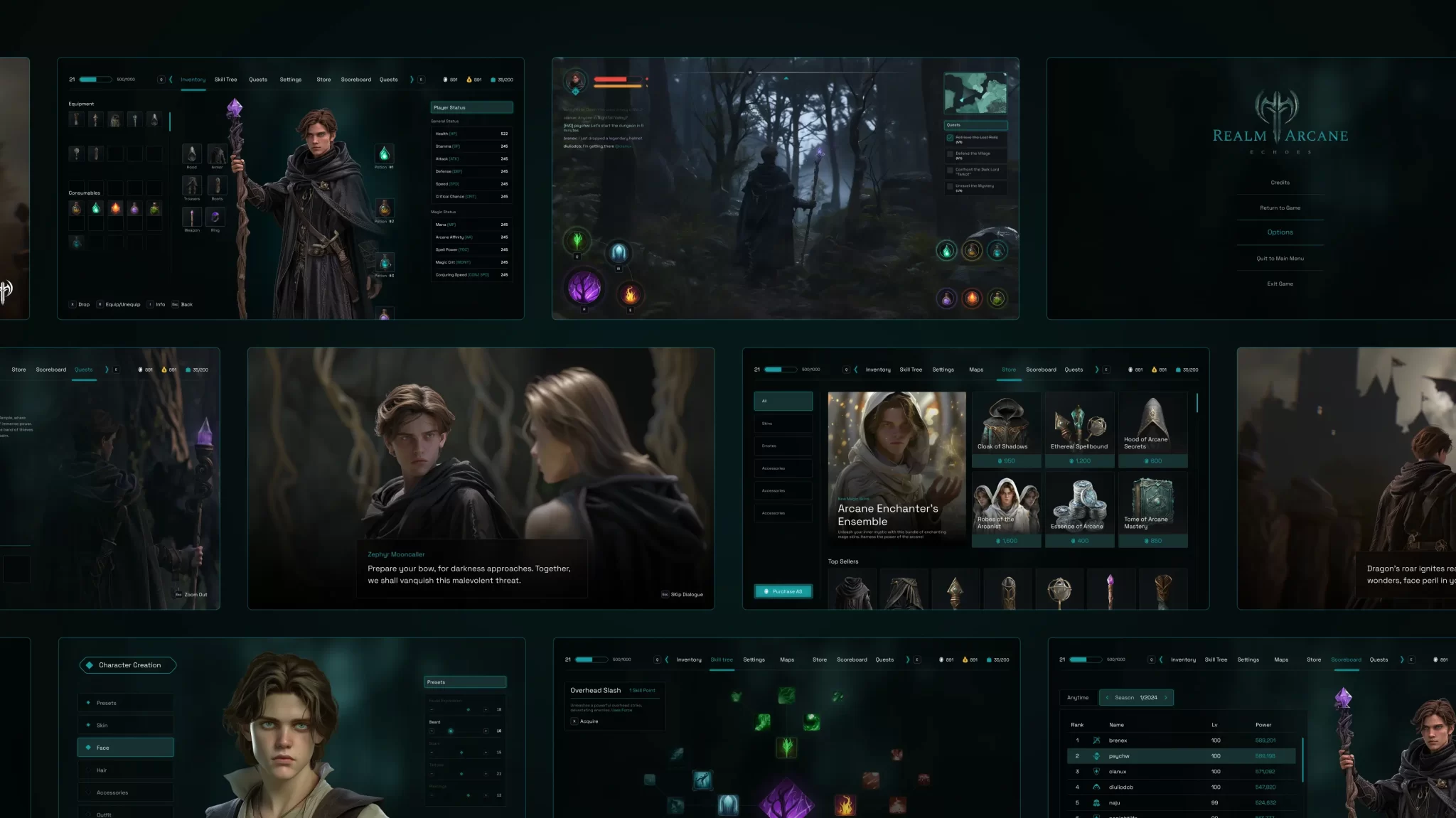
Task: Cast the purple tree ultimate skill
Action: 584,289
